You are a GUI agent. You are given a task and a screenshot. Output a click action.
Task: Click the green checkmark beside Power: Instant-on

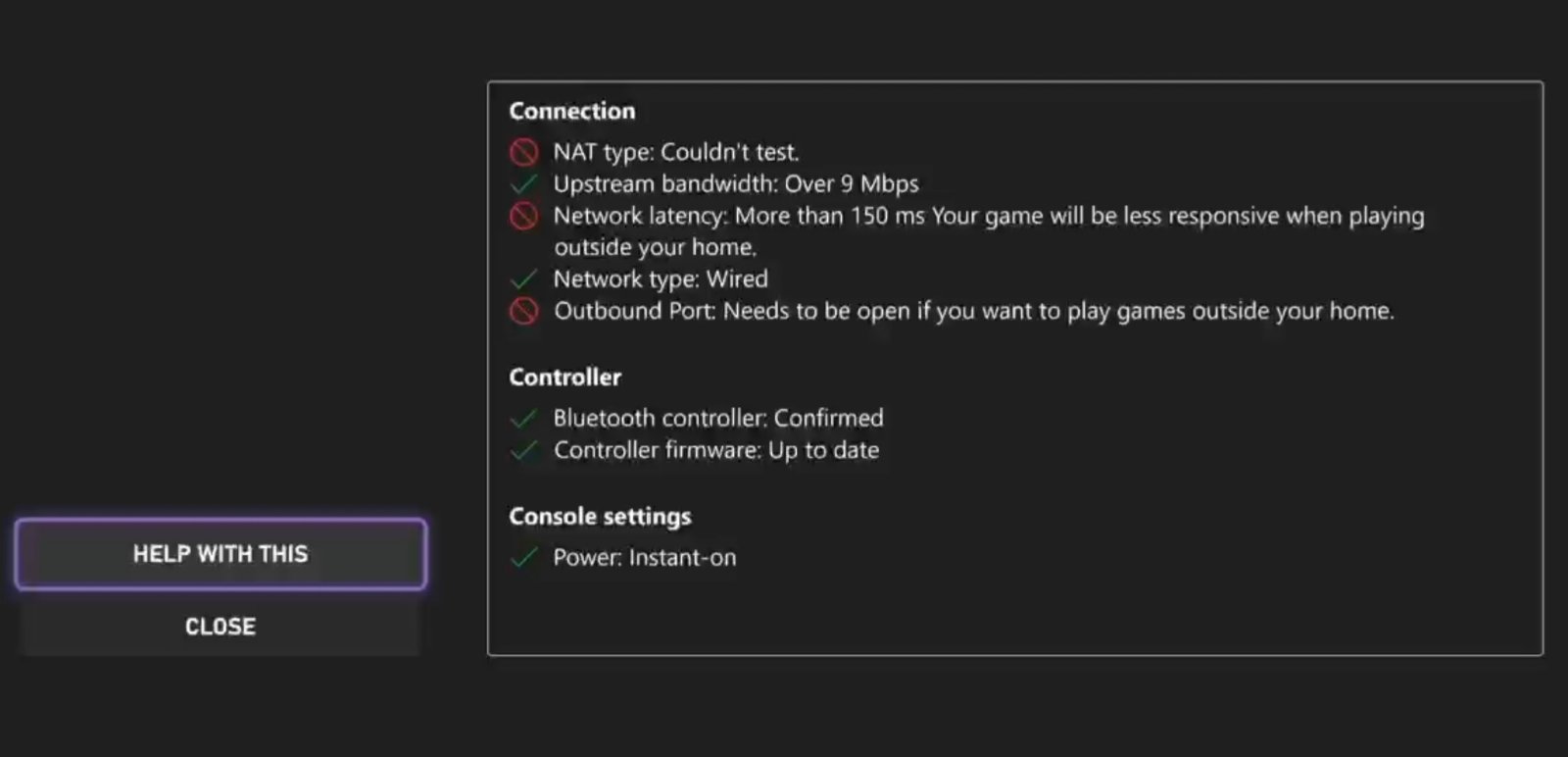point(524,558)
